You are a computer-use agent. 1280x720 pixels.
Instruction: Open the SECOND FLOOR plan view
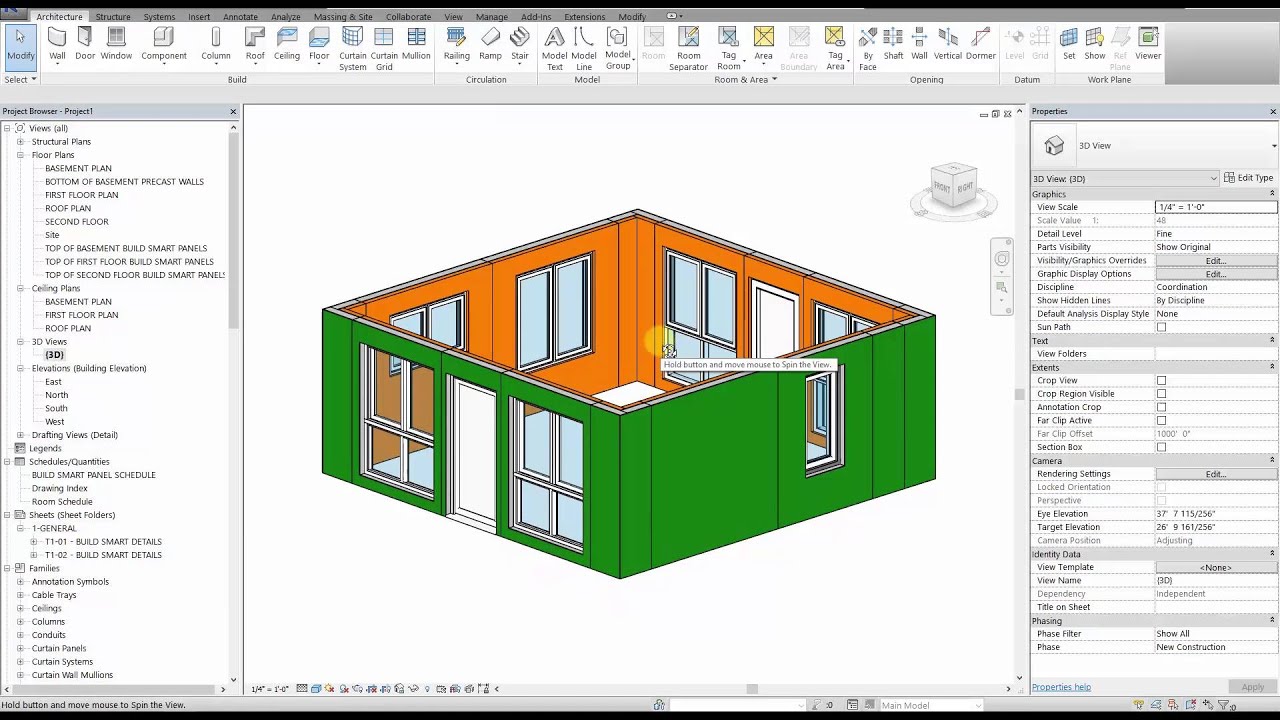coord(77,222)
